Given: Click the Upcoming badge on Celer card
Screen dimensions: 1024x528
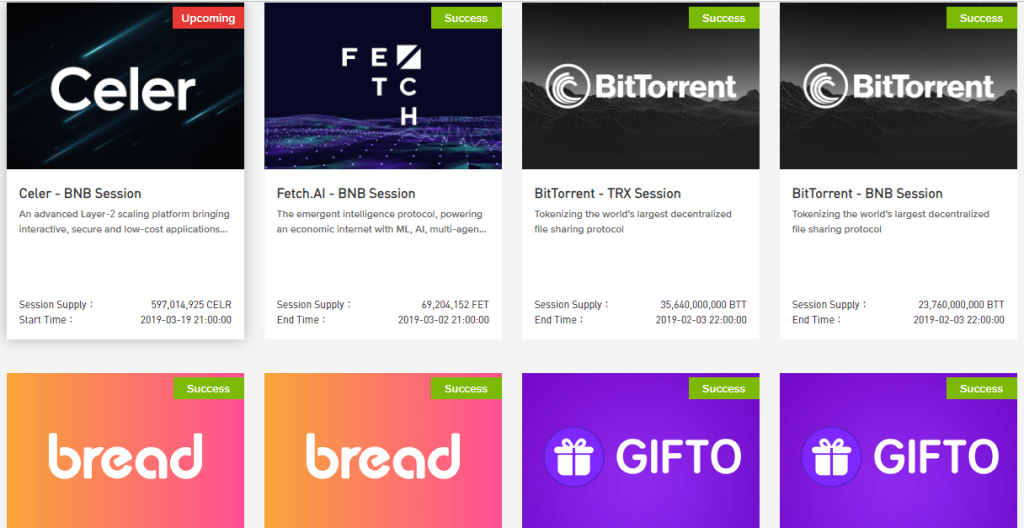Looking at the screenshot, I should coord(208,18).
